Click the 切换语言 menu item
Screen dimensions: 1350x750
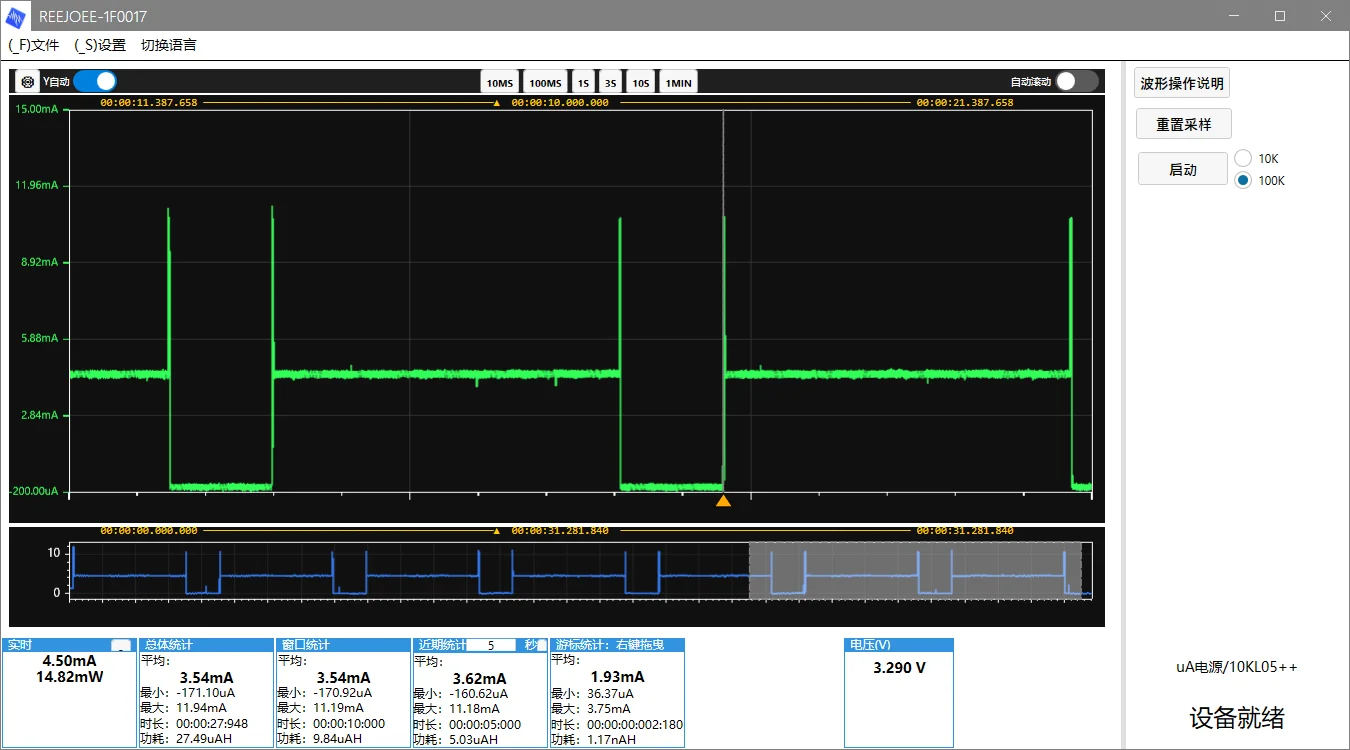point(168,45)
